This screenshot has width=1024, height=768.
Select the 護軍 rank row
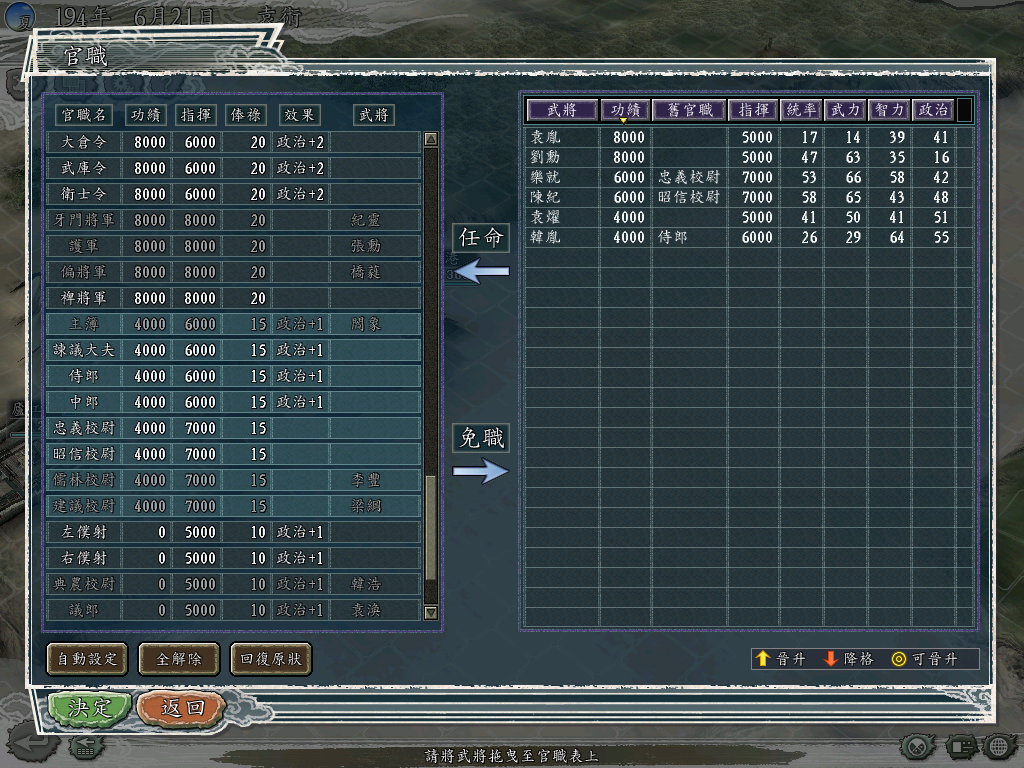point(233,246)
